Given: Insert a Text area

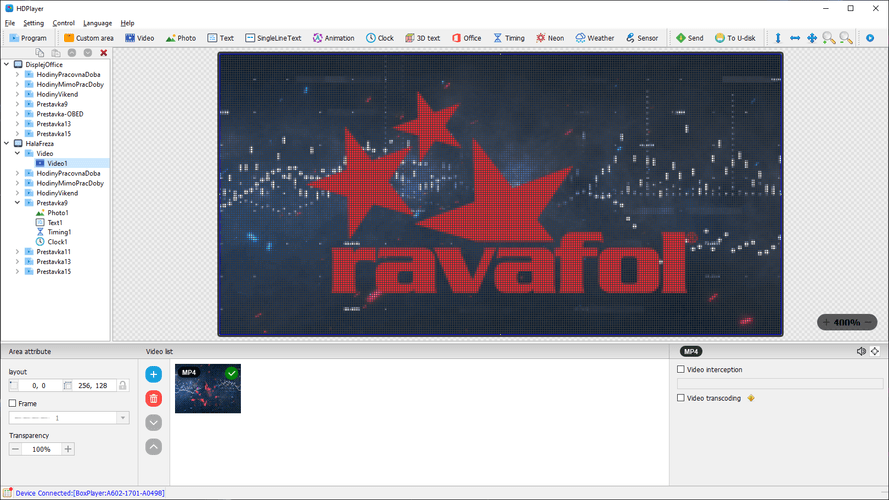Looking at the screenshot, I should [221, 38].
